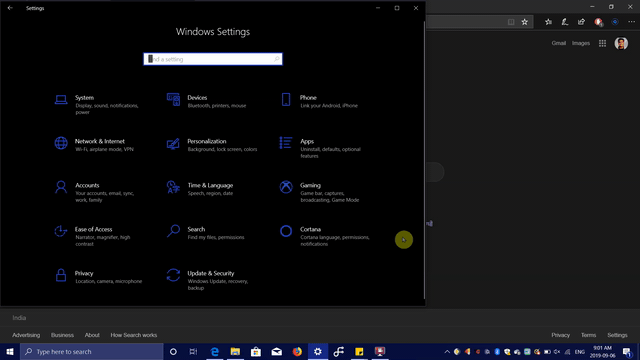Click the browser share icon
This screenshot has height=360, width=640.
(x=581, y=22)
